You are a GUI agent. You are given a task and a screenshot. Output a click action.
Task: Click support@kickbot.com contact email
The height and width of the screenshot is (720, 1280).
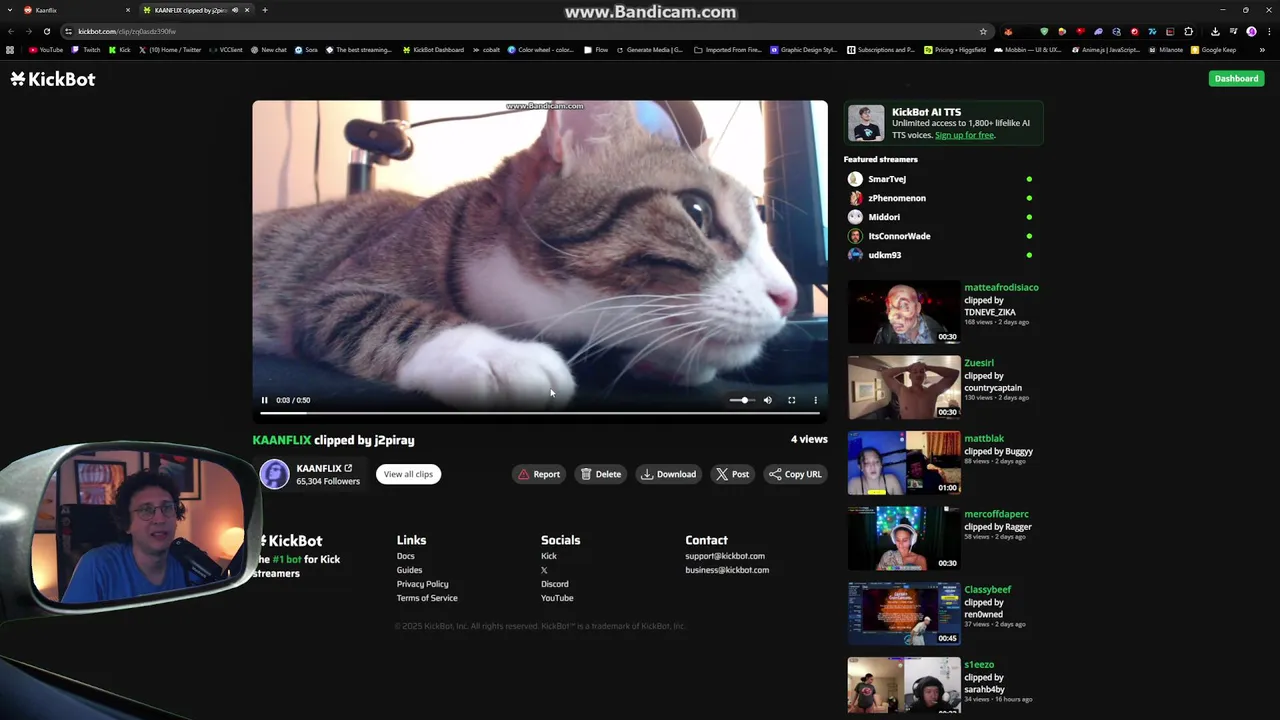(725, 556)
